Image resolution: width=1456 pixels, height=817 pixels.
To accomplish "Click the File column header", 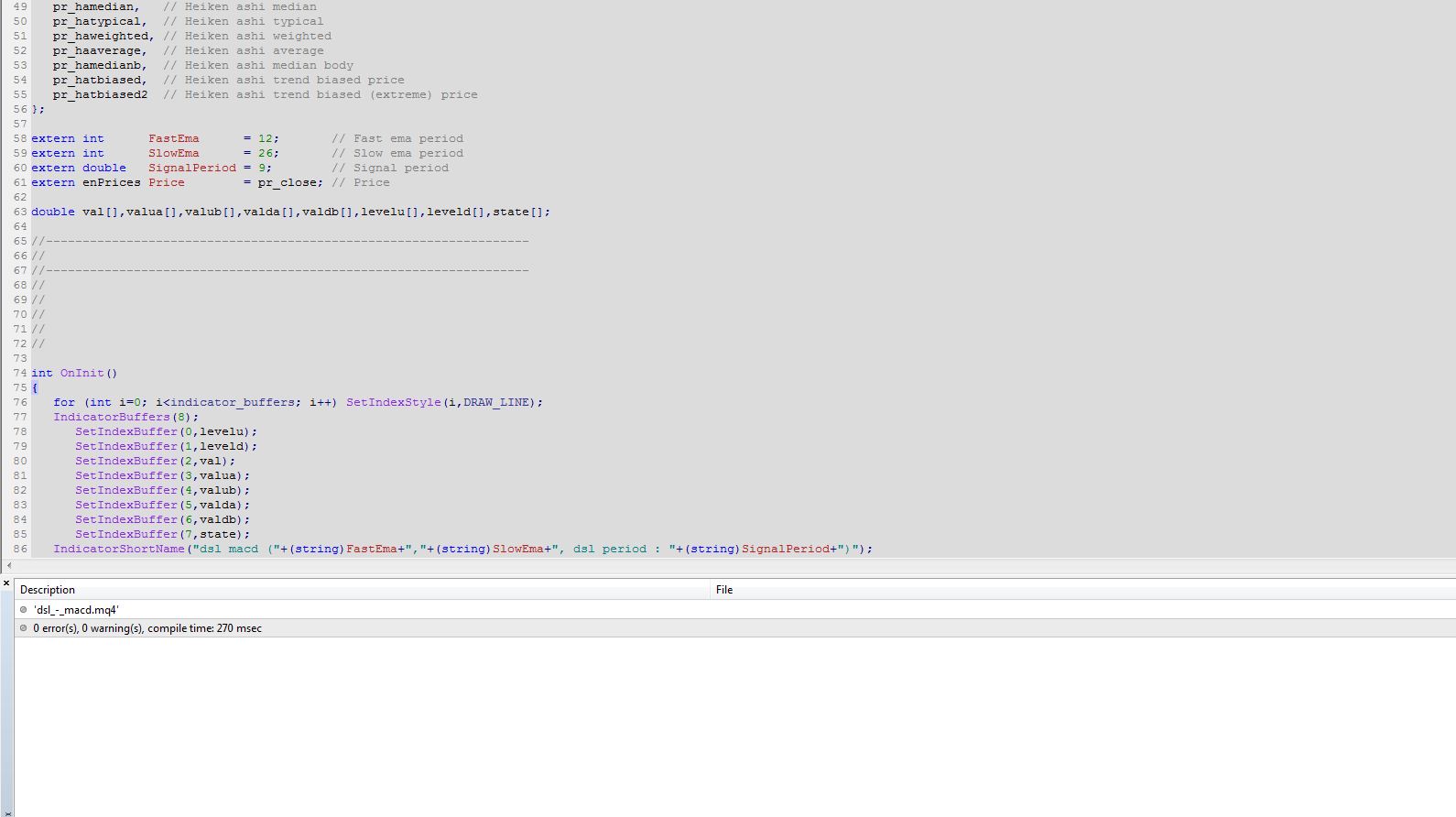I will [x=724, y=590].
